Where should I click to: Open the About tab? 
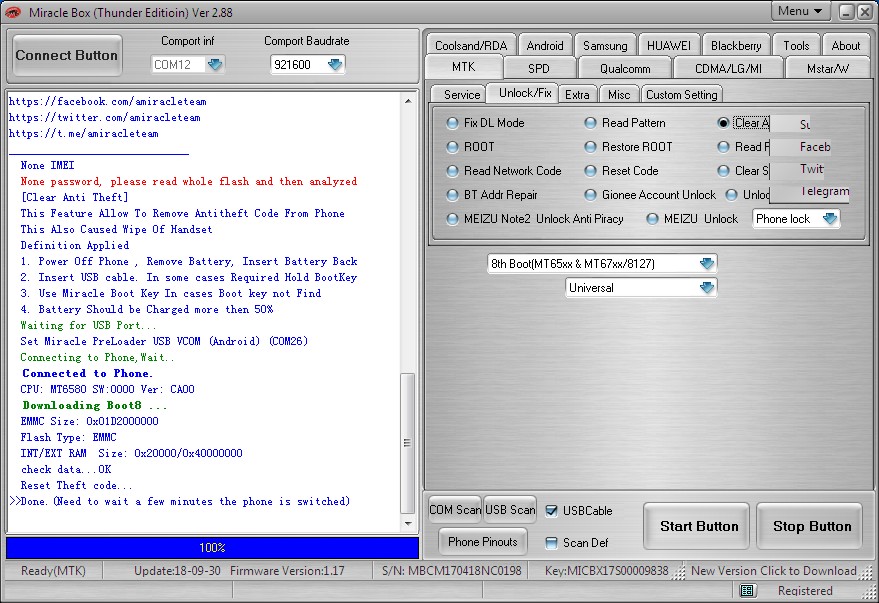[x=845, y=45]
